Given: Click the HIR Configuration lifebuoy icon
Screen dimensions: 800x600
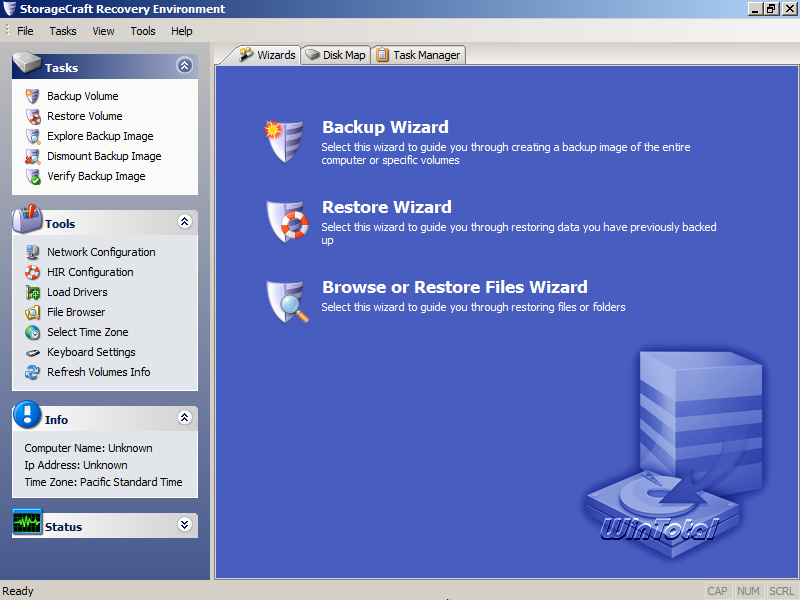Looking at the screenshot, I should pyautogui.click(x=33, y=272).
